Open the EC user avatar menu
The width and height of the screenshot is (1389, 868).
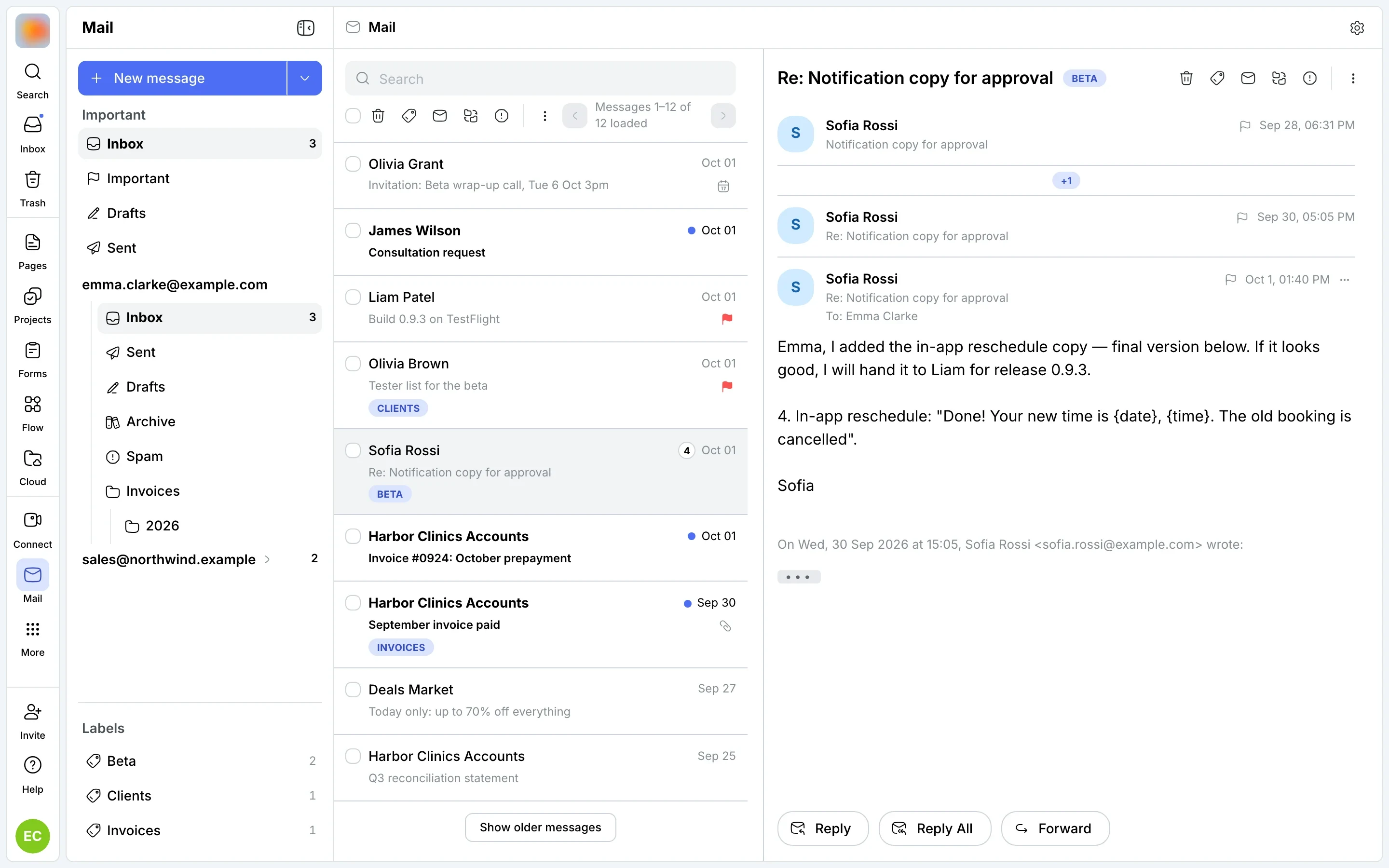coord(33,836)
